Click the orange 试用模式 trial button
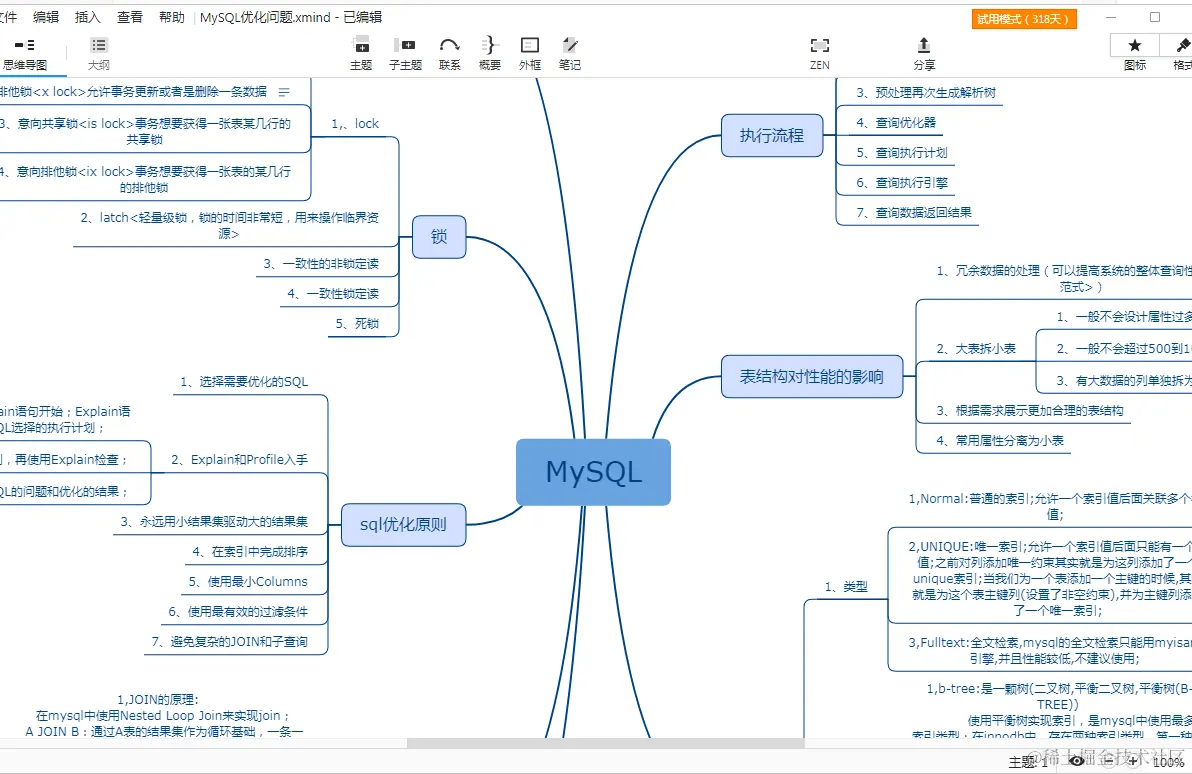Image resolution: width=1192 pixels, height=774 pixels. click(x=1023, y=17)
